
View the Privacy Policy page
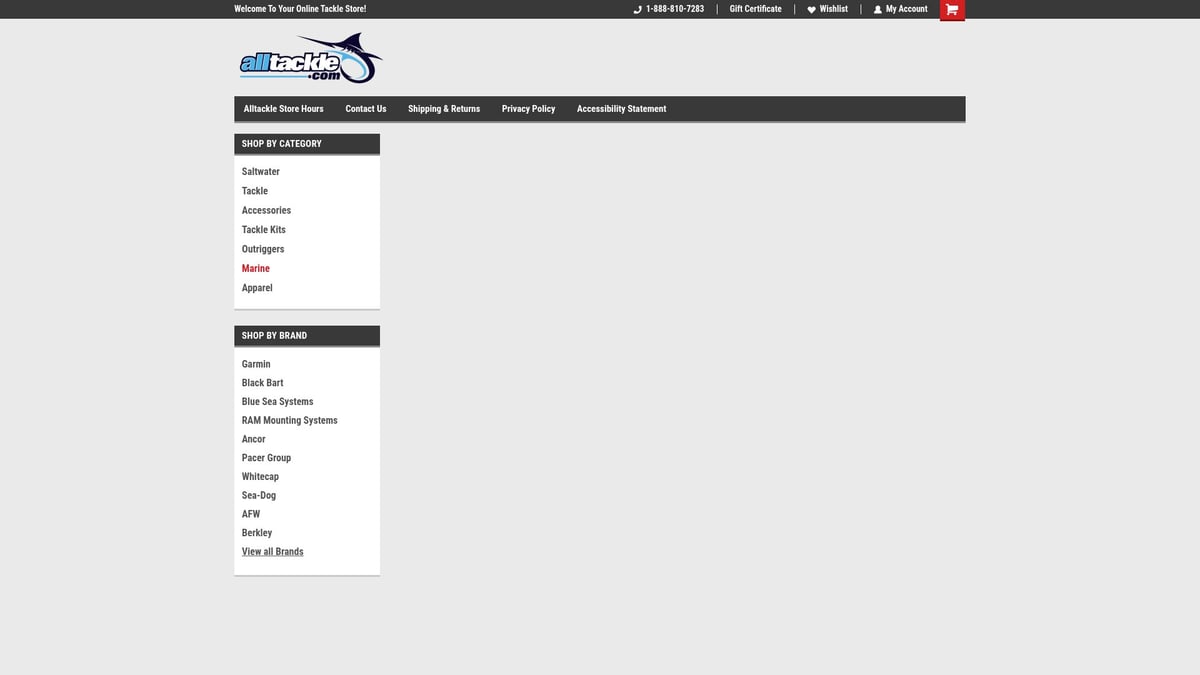coord(528,109)
